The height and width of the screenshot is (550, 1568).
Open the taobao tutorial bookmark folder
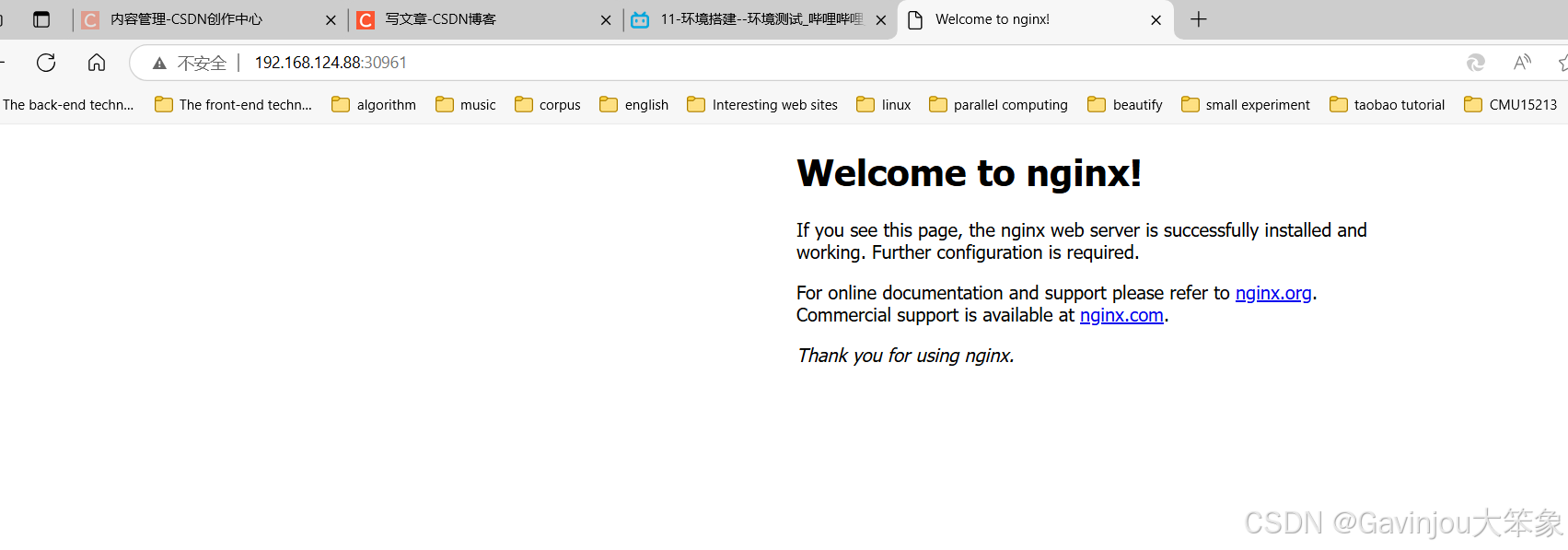1388,105
